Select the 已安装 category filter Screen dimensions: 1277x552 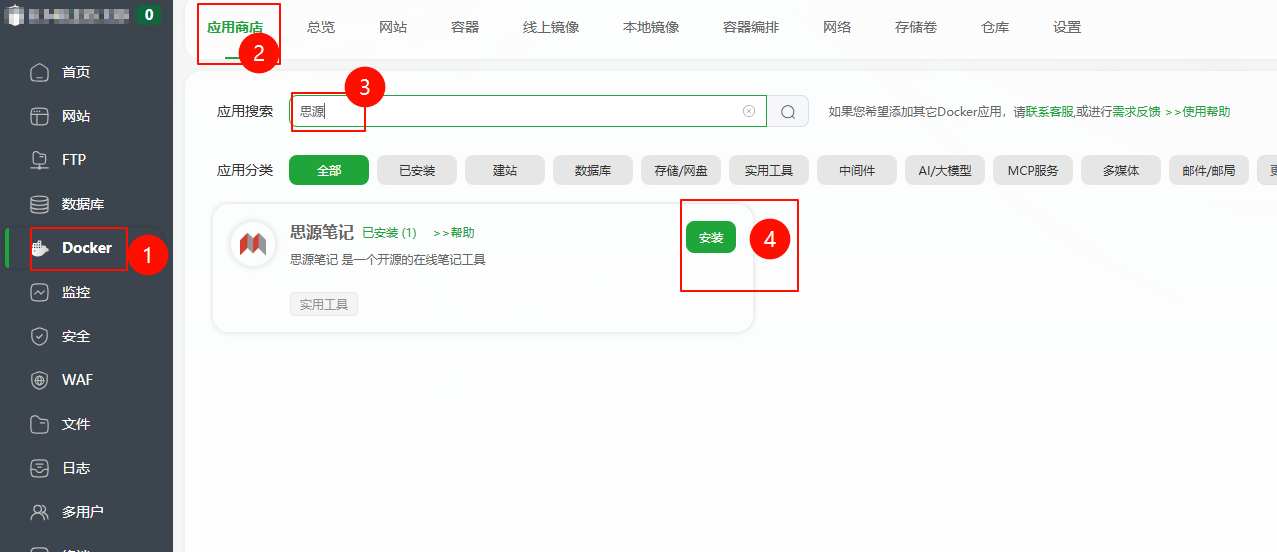417,170
